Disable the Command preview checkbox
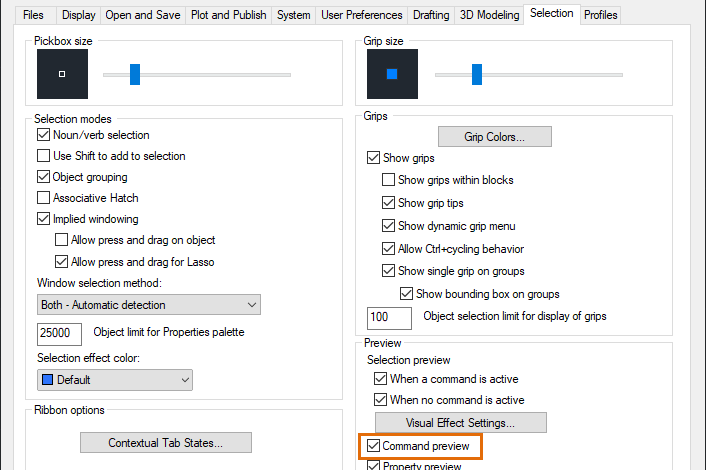Image resolution: width=706 pixels, height=470 pixels. pyautogui.click(x=374, y=446)
